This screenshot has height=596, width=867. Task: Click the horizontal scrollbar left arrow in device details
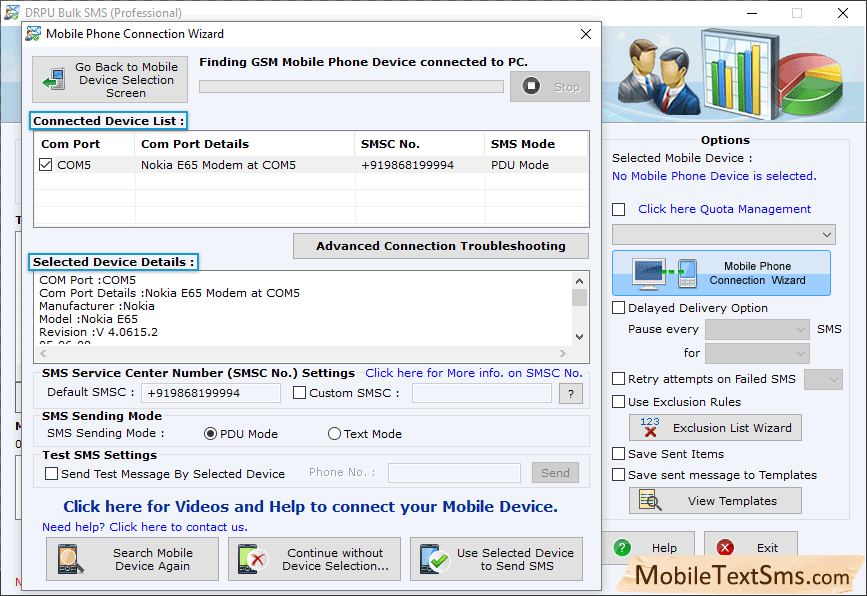pyautogui.click(x=43, y=353)
